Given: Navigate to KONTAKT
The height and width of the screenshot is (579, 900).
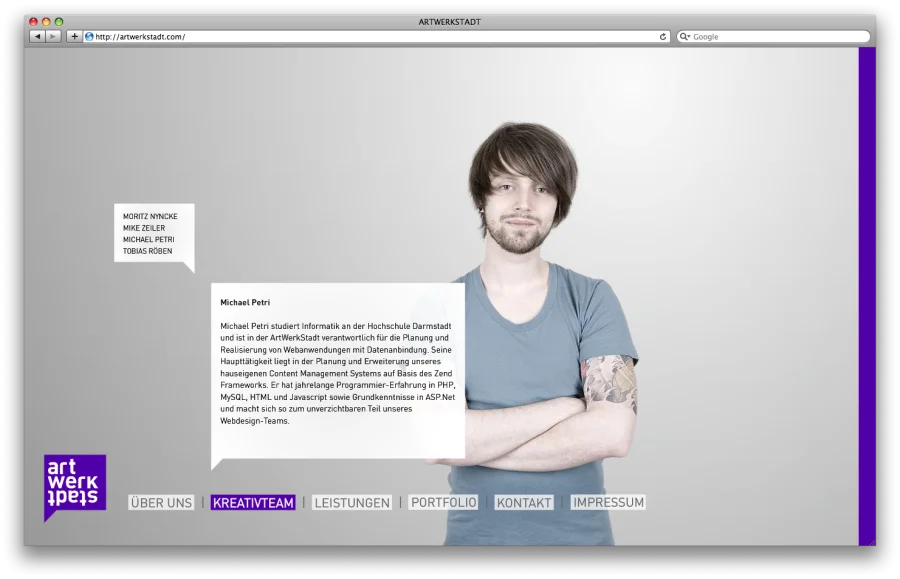Looking at the screenshot, I should 524,503.
